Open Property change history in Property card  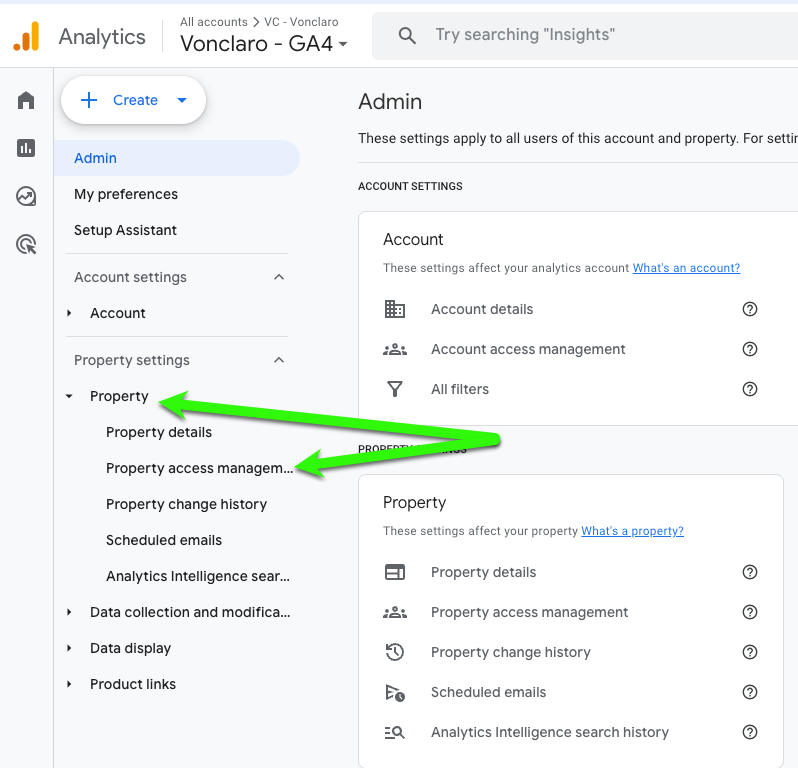[x=510, y=652]
